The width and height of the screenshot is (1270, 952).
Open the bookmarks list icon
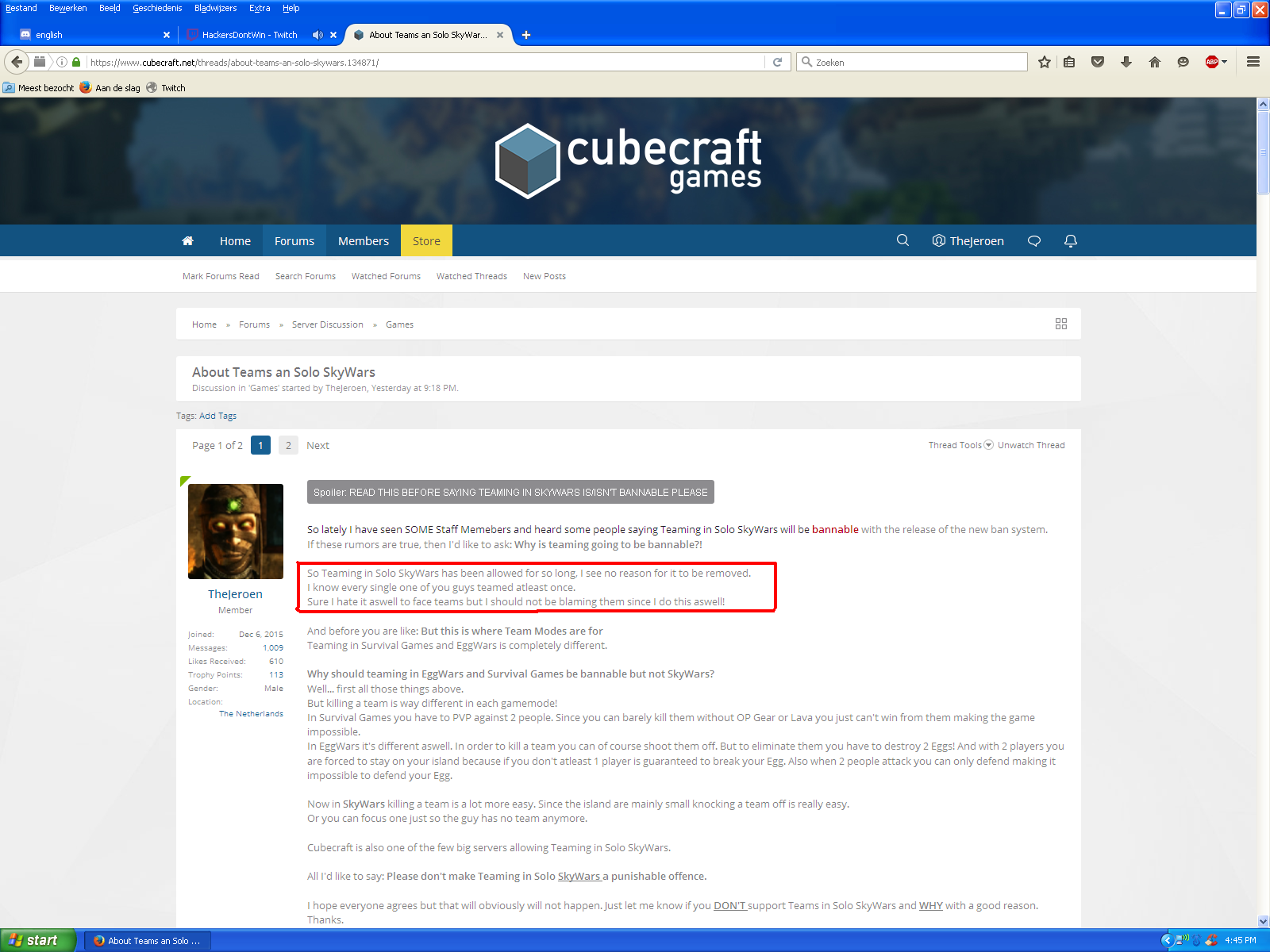click(1069, 62)
